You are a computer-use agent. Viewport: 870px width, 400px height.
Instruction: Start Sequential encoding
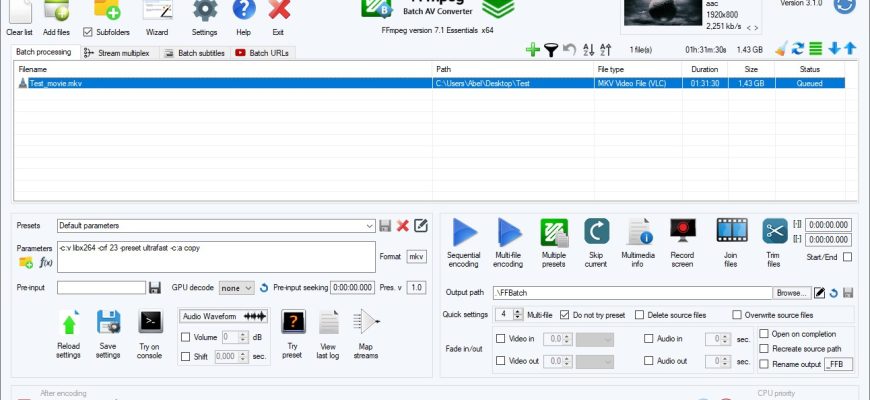pos(464,232)
